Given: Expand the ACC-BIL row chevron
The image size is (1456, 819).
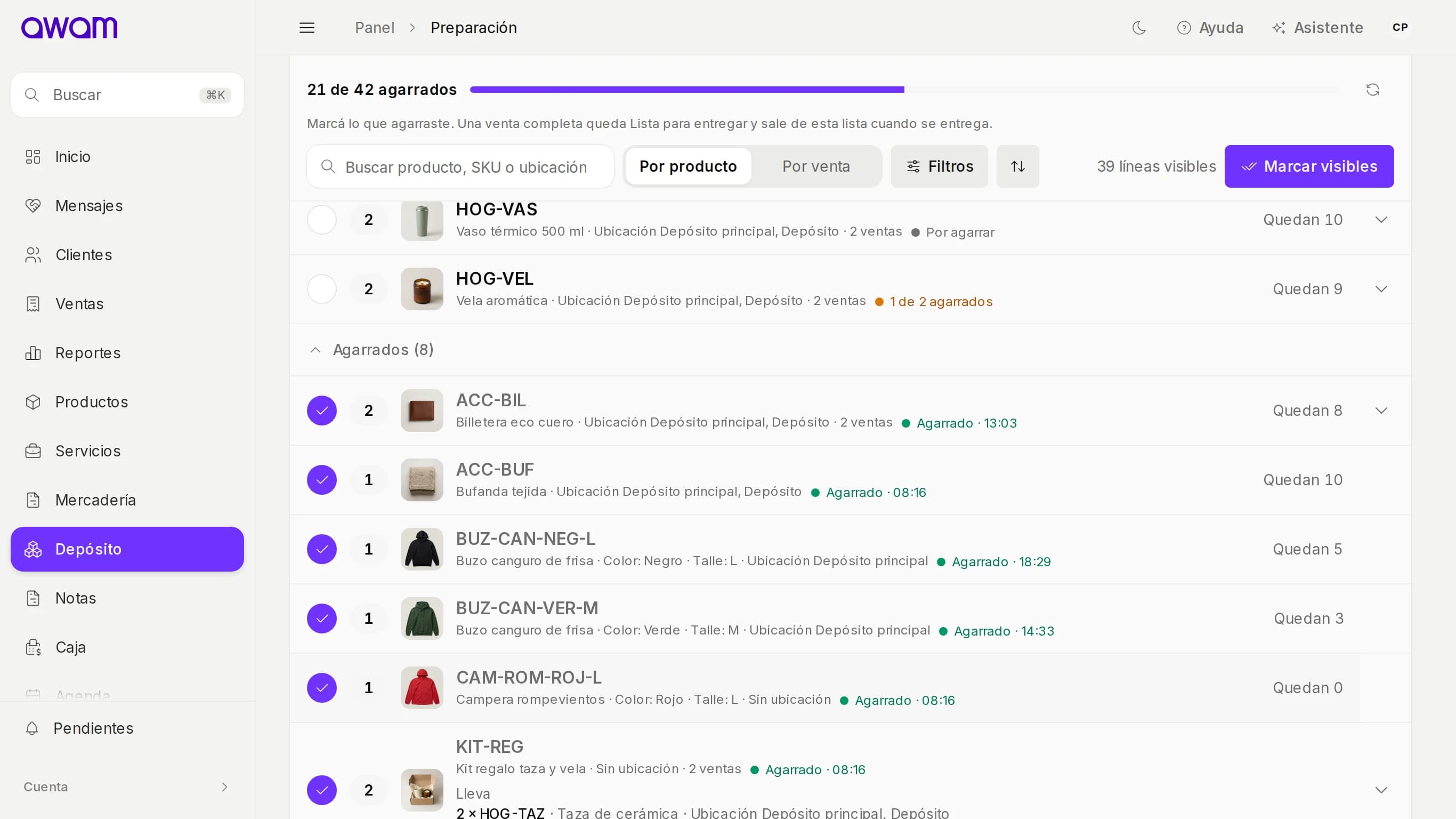Looking at the screenshot, I should pyautogui.click(x=1381, y=411).
